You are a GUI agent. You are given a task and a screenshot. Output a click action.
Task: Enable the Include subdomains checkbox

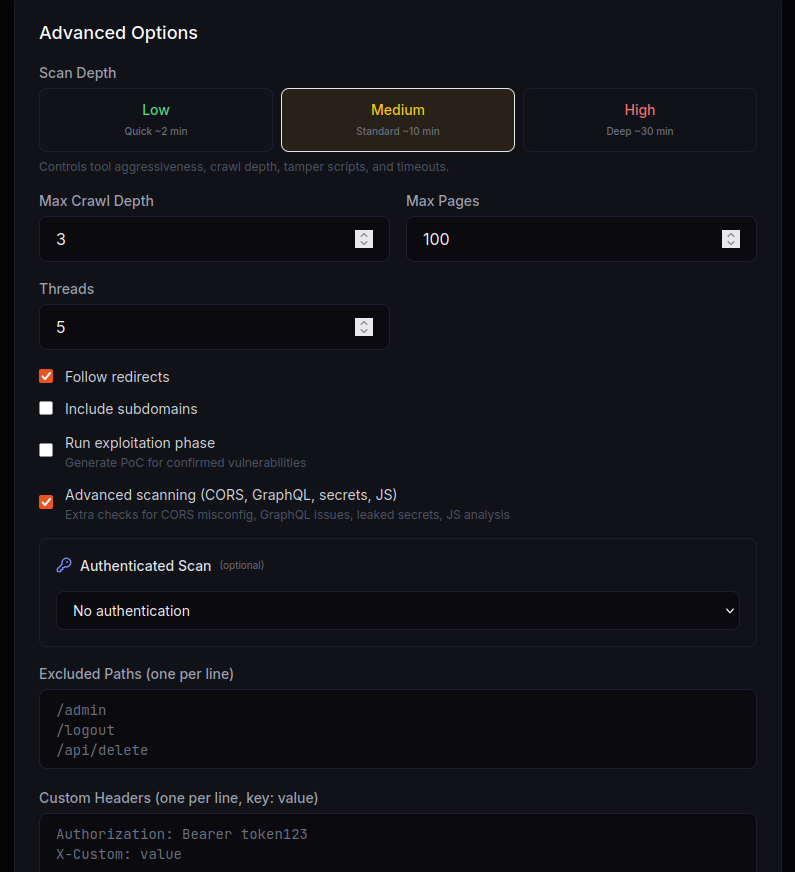coord(45,408)
